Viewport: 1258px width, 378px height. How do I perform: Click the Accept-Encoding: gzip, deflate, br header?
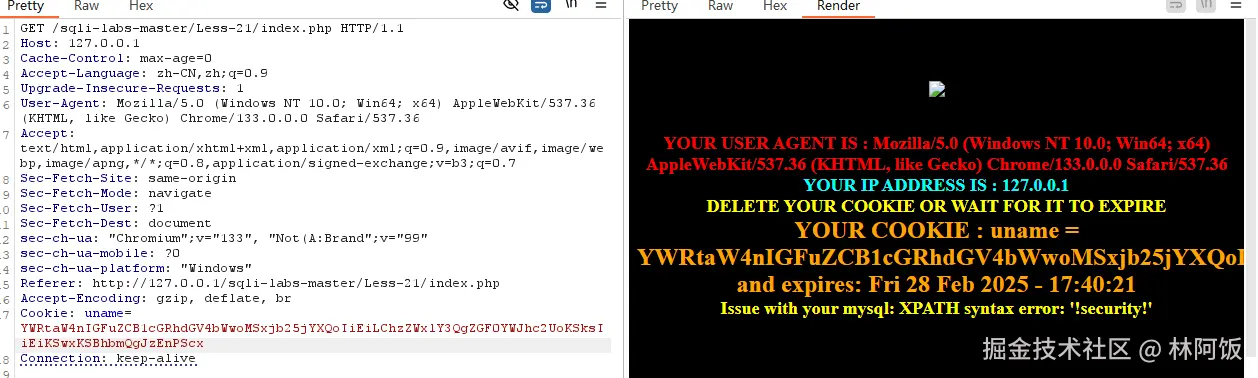pos(156,299)
